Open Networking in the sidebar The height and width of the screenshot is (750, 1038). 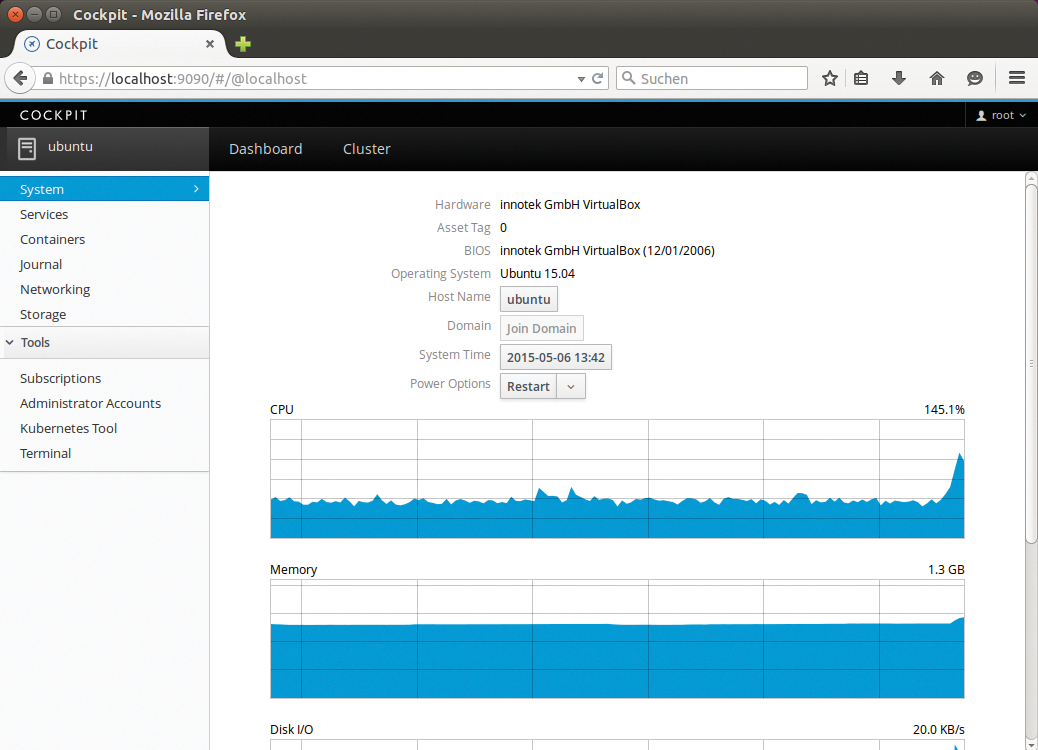(x=105, y=289)
